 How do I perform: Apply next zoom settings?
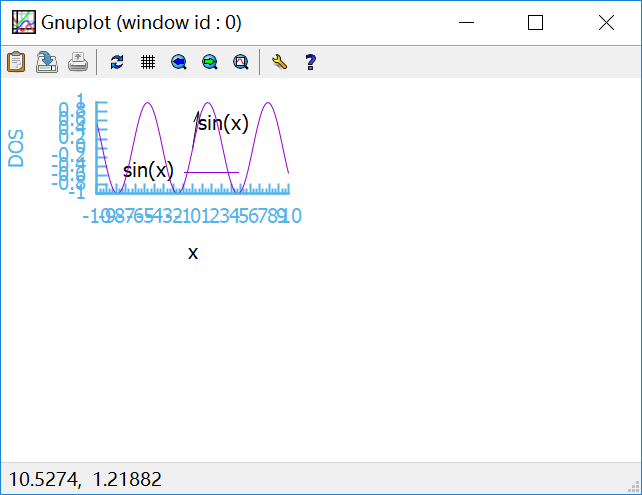point(210,62)
